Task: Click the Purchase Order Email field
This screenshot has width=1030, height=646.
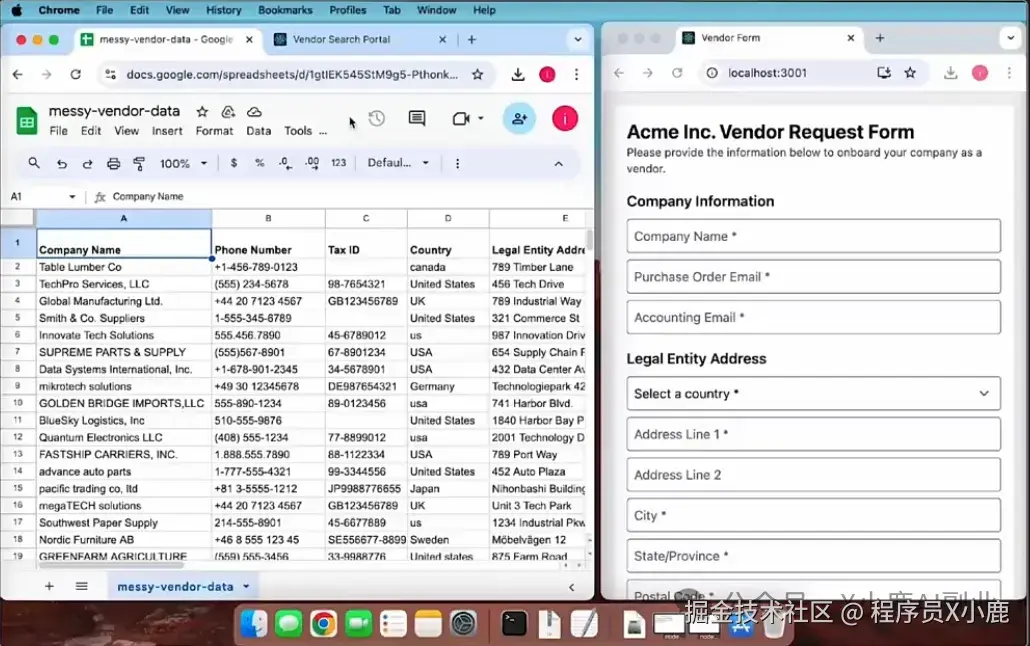Action: [x=813, y=277]
